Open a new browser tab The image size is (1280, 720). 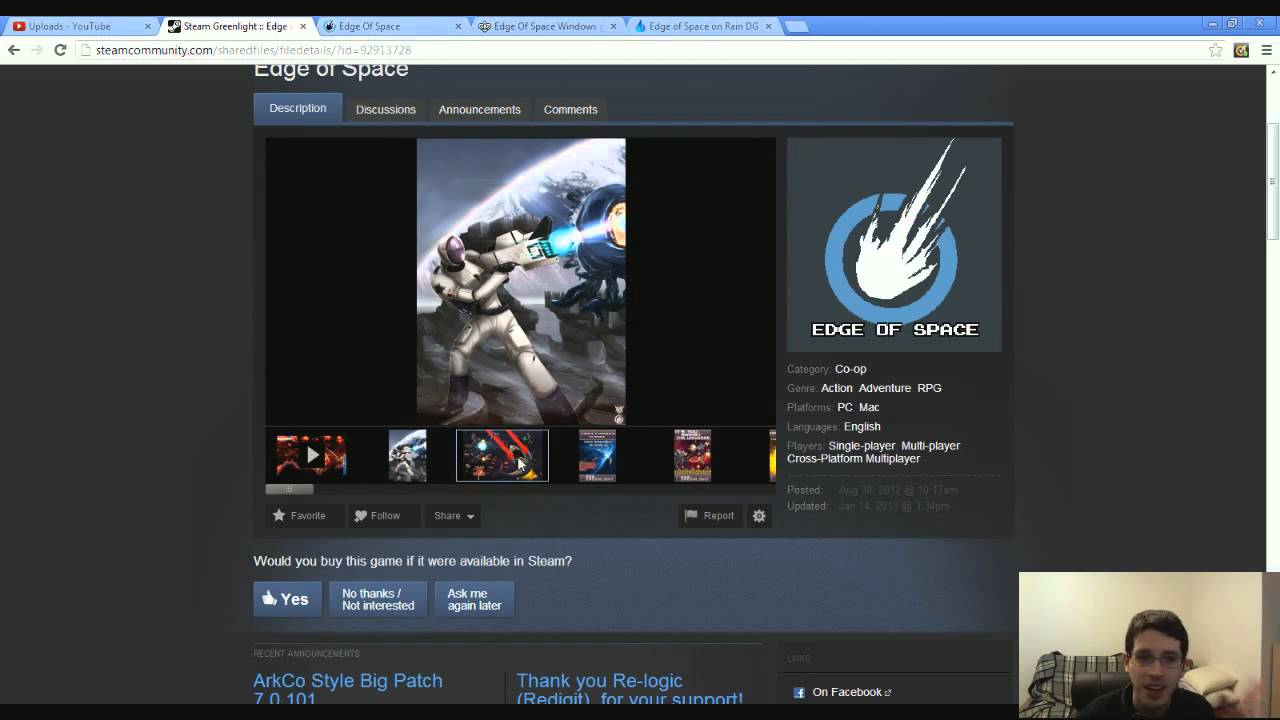(x=797, y=27)
